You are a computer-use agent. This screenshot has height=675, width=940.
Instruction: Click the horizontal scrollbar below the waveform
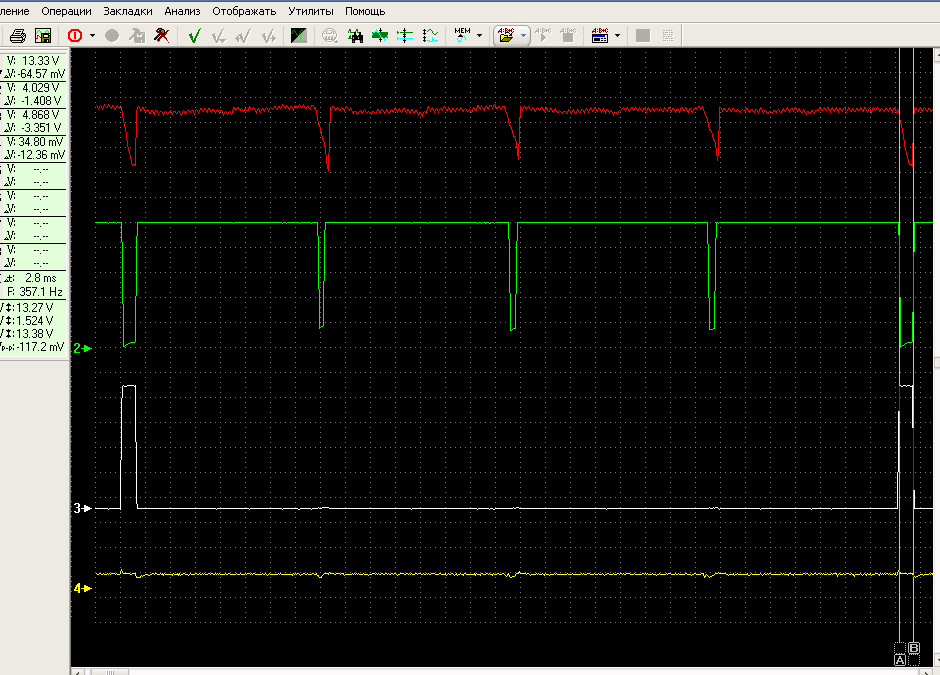point(500,669)
